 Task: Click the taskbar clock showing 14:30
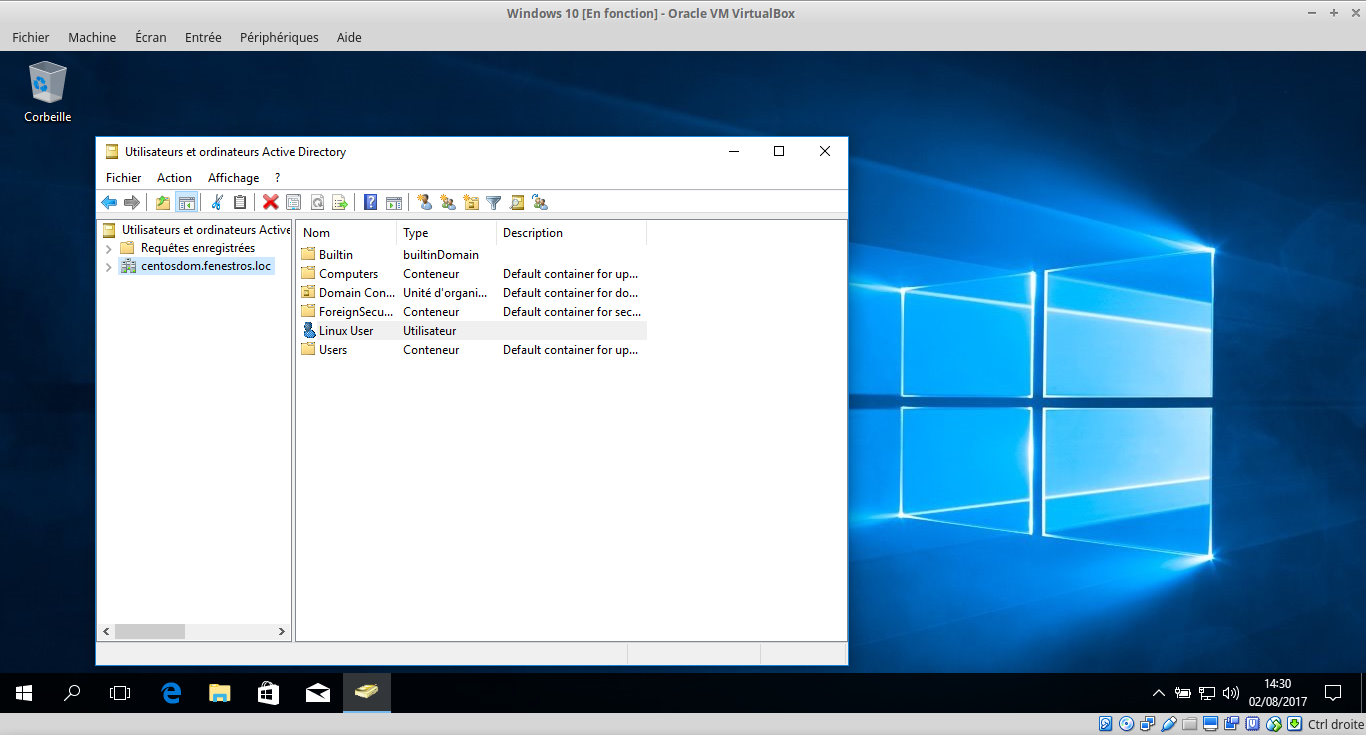[x=1278, y=692]
